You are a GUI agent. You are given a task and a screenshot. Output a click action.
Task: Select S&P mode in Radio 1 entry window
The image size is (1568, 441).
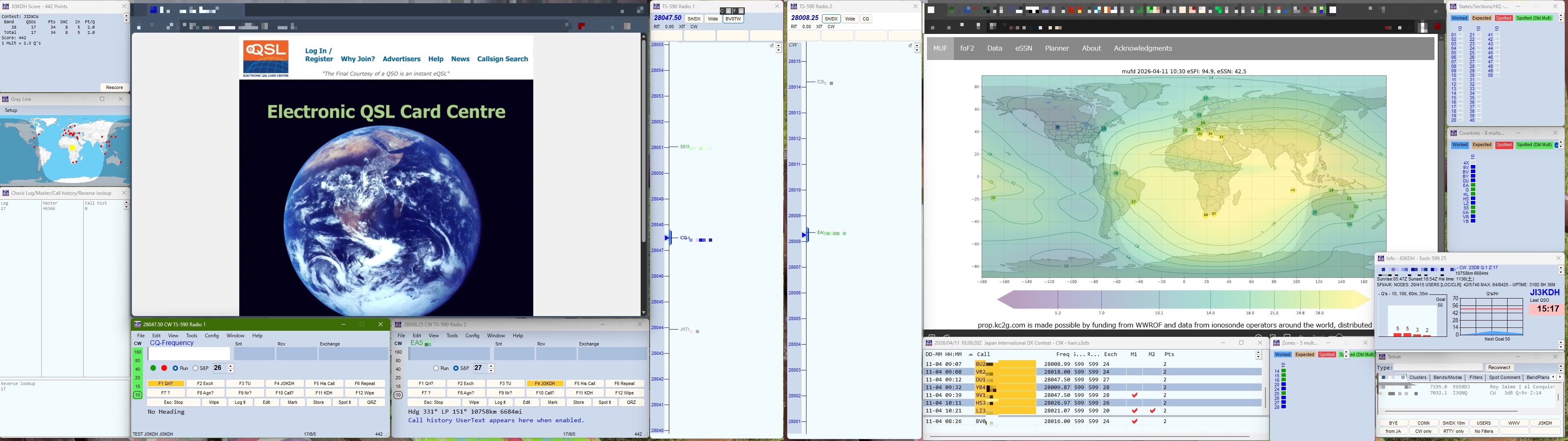(196, 368)
